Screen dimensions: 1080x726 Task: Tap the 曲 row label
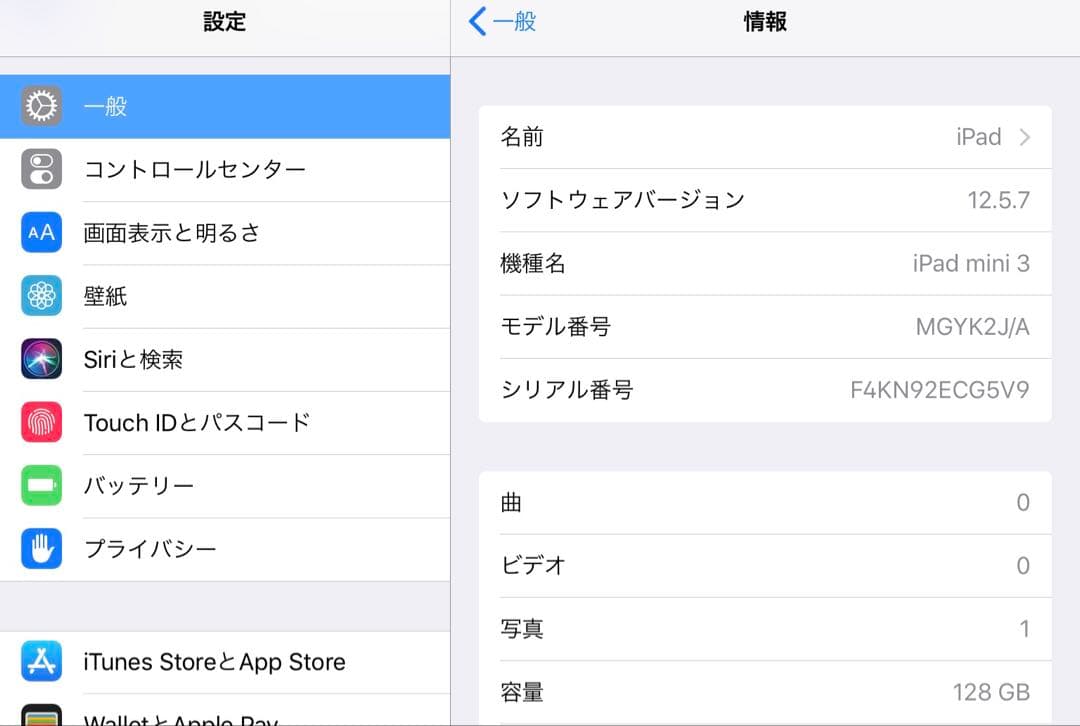pos(511,503)
